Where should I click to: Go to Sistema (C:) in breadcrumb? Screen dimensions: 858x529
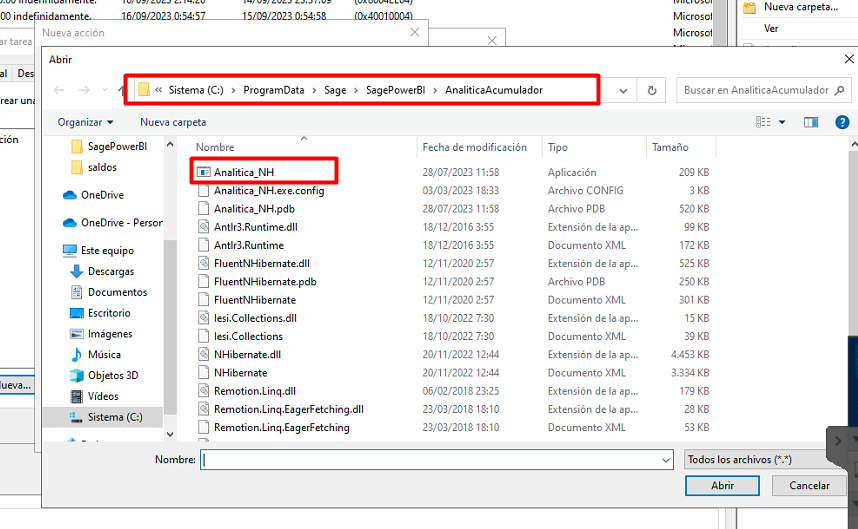tap(196, 90)
